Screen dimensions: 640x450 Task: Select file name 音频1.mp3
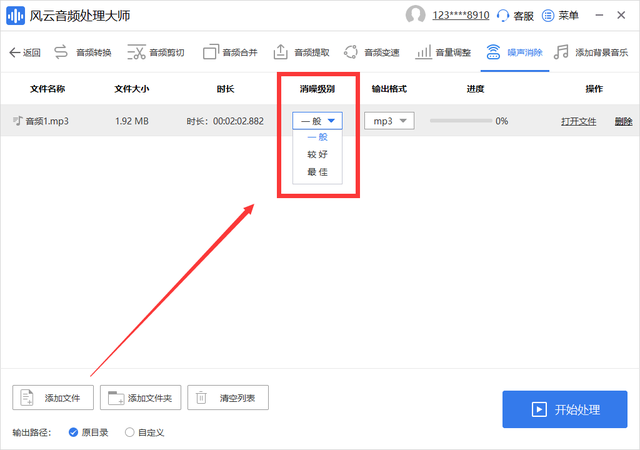click(x=47, y=121)
